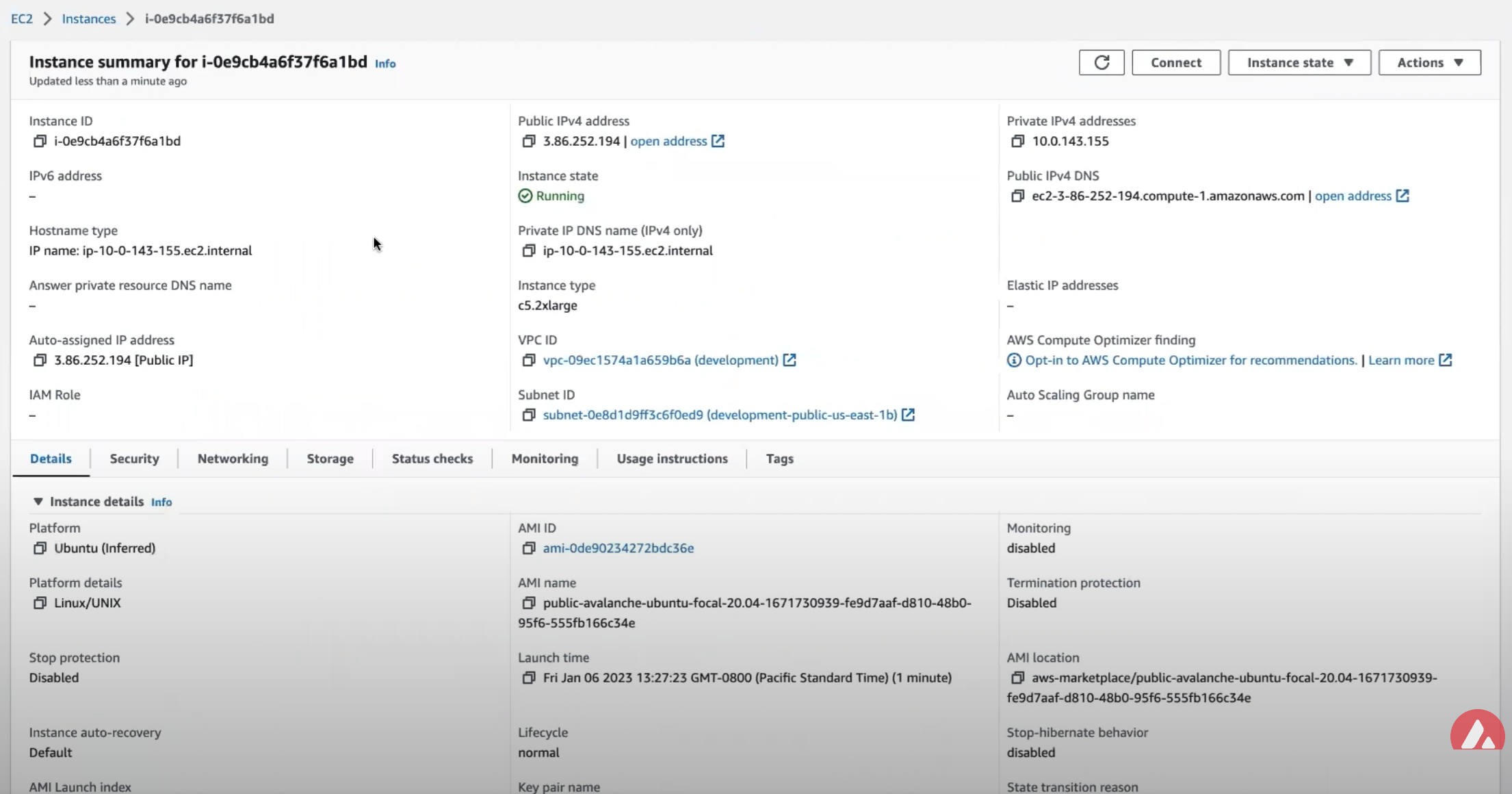
Task: Copy the Instance ID value
Action: tap(40, 141)
